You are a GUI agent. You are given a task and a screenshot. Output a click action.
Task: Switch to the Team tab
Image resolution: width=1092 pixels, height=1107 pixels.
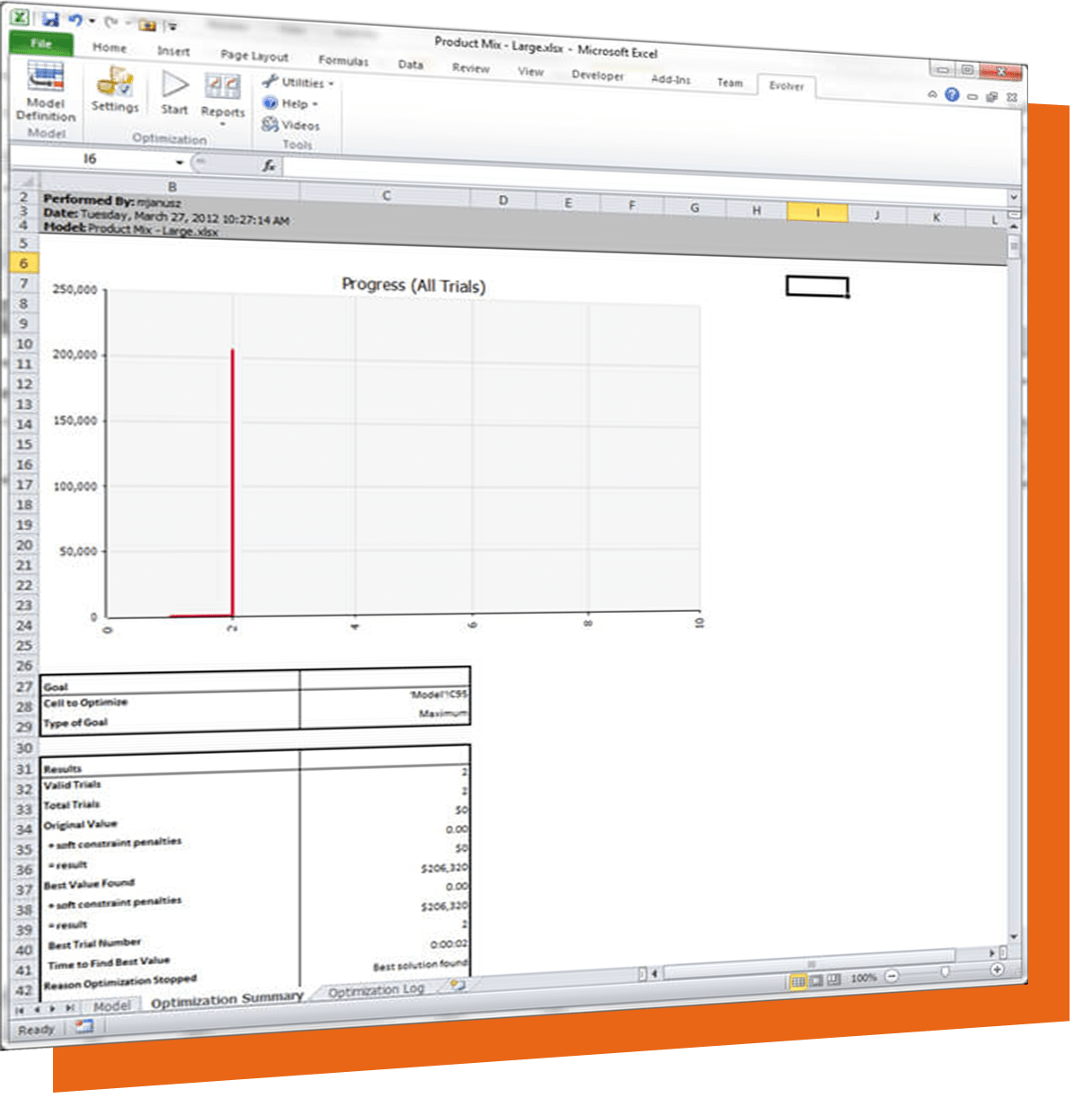tap(730, 83)
